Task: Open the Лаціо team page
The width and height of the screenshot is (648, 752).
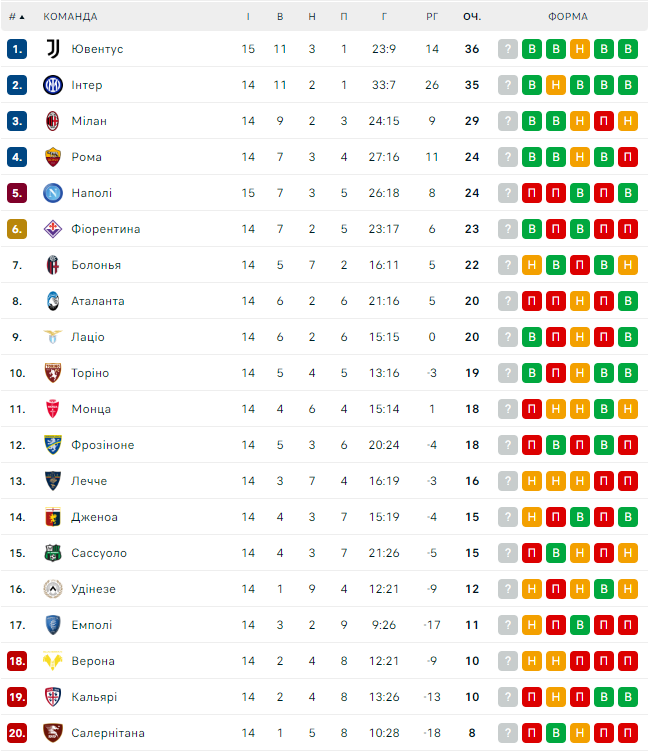Action: (x=88, y=337)
